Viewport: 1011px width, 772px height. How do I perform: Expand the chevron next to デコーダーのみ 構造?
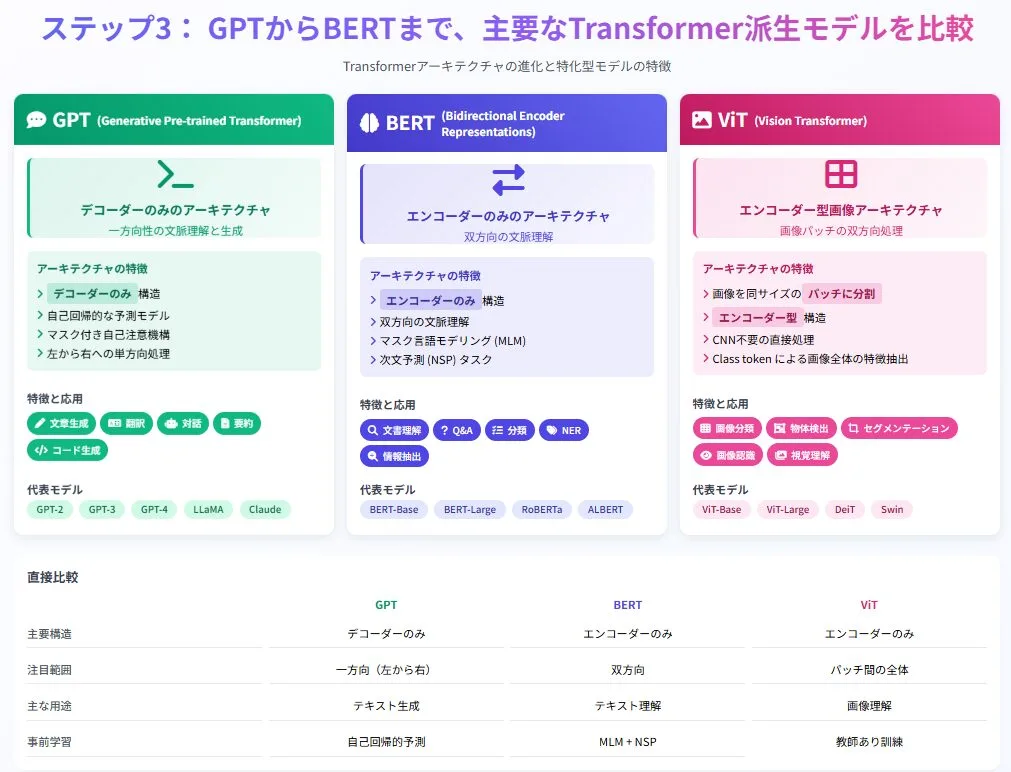coord(40,294)
